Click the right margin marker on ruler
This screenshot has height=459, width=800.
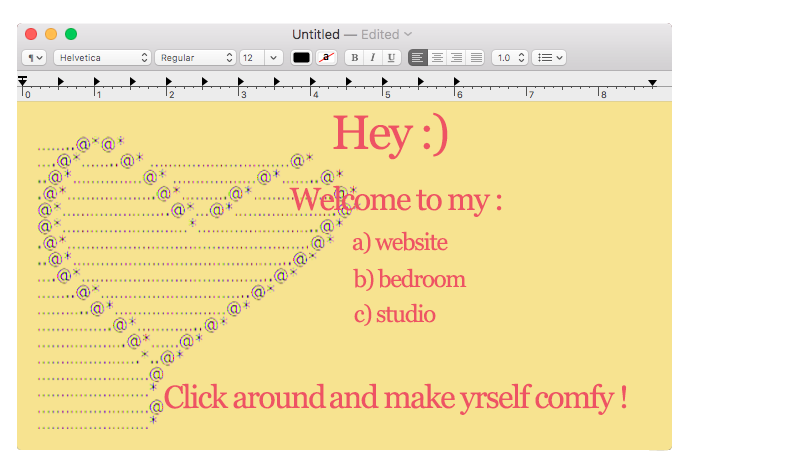click(x=652, y=83)
